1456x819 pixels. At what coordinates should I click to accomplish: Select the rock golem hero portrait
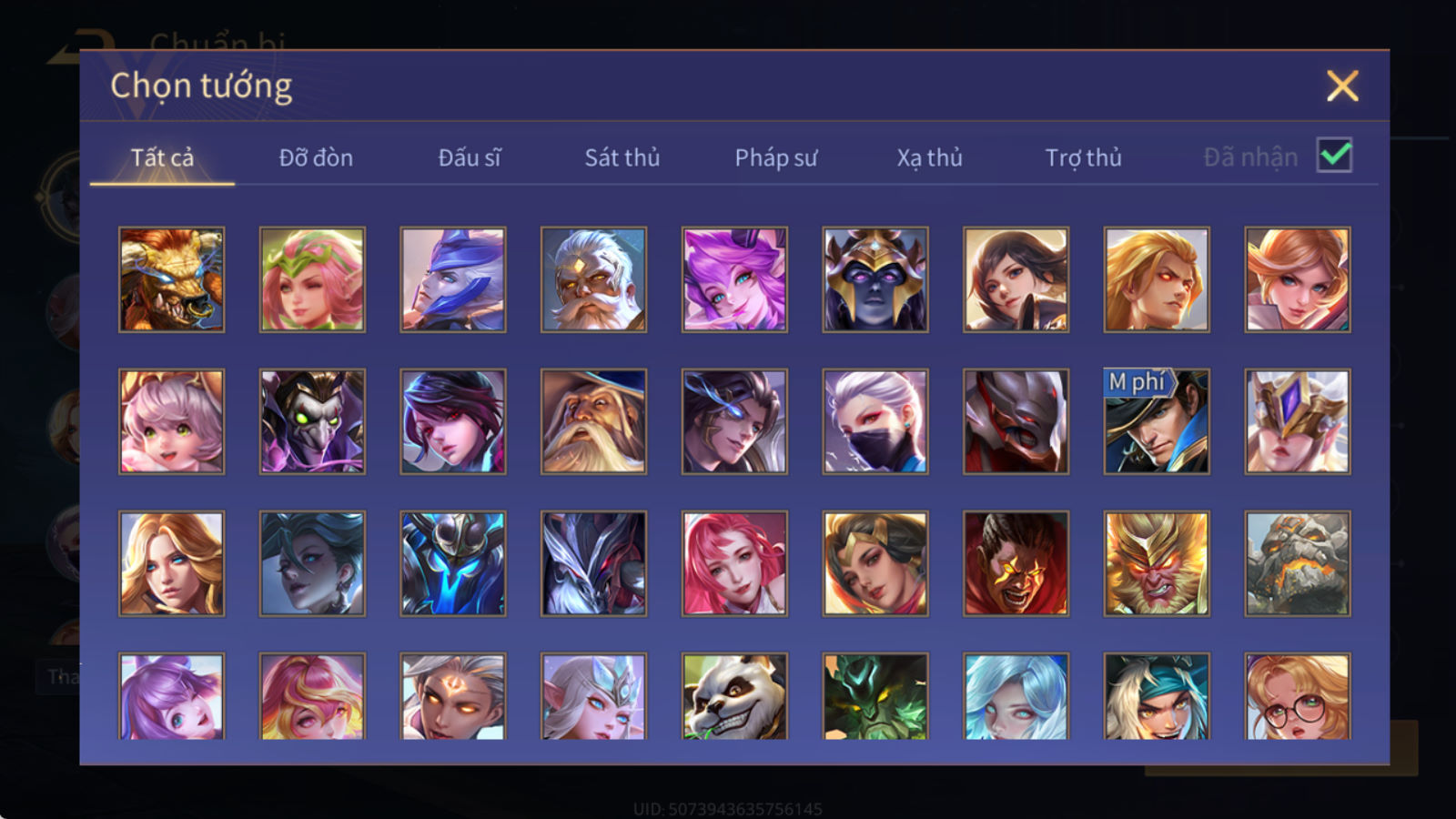coord(1298,563)
